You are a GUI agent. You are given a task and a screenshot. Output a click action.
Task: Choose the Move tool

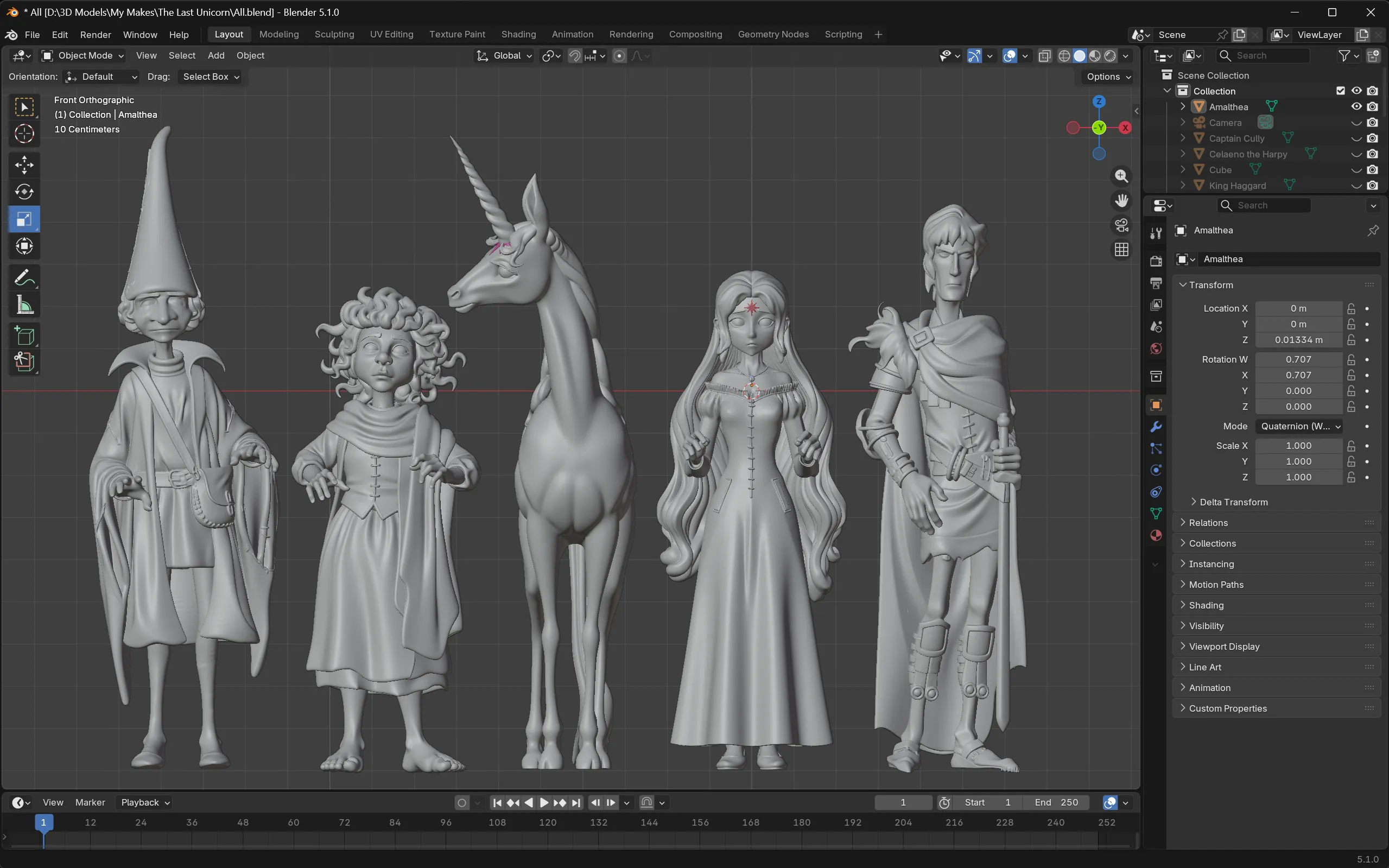pyautogui.click(x=24, y=166)
